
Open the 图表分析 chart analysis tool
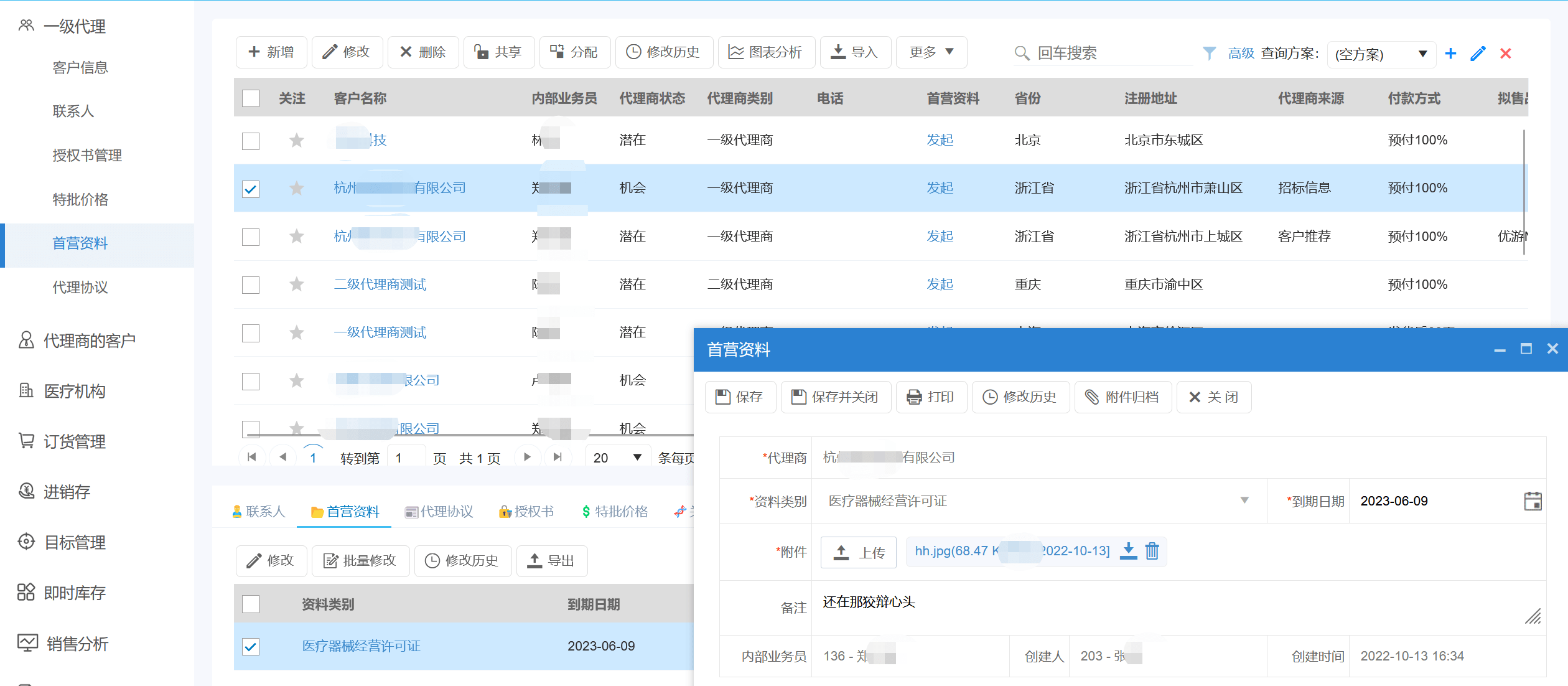(767, 52)
